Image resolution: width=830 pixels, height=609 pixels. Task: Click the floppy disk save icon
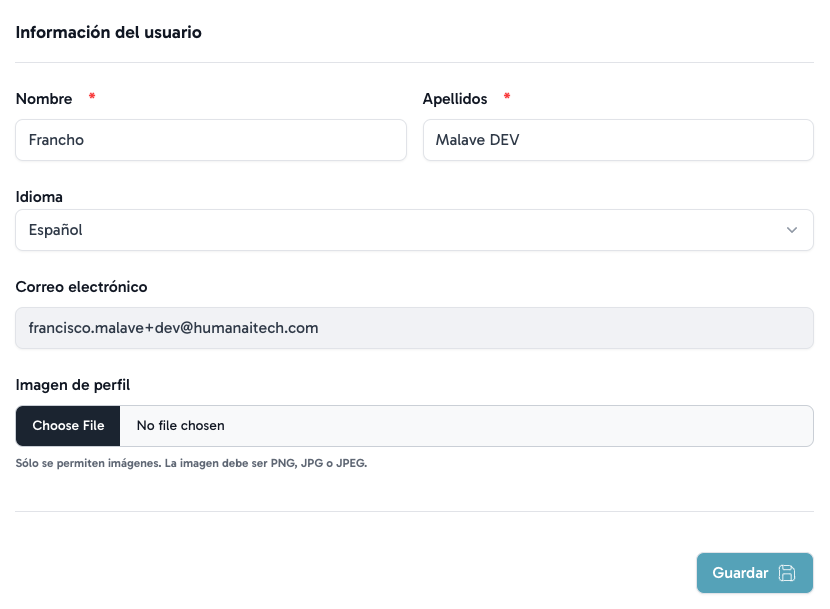click(x=787, y=573)
